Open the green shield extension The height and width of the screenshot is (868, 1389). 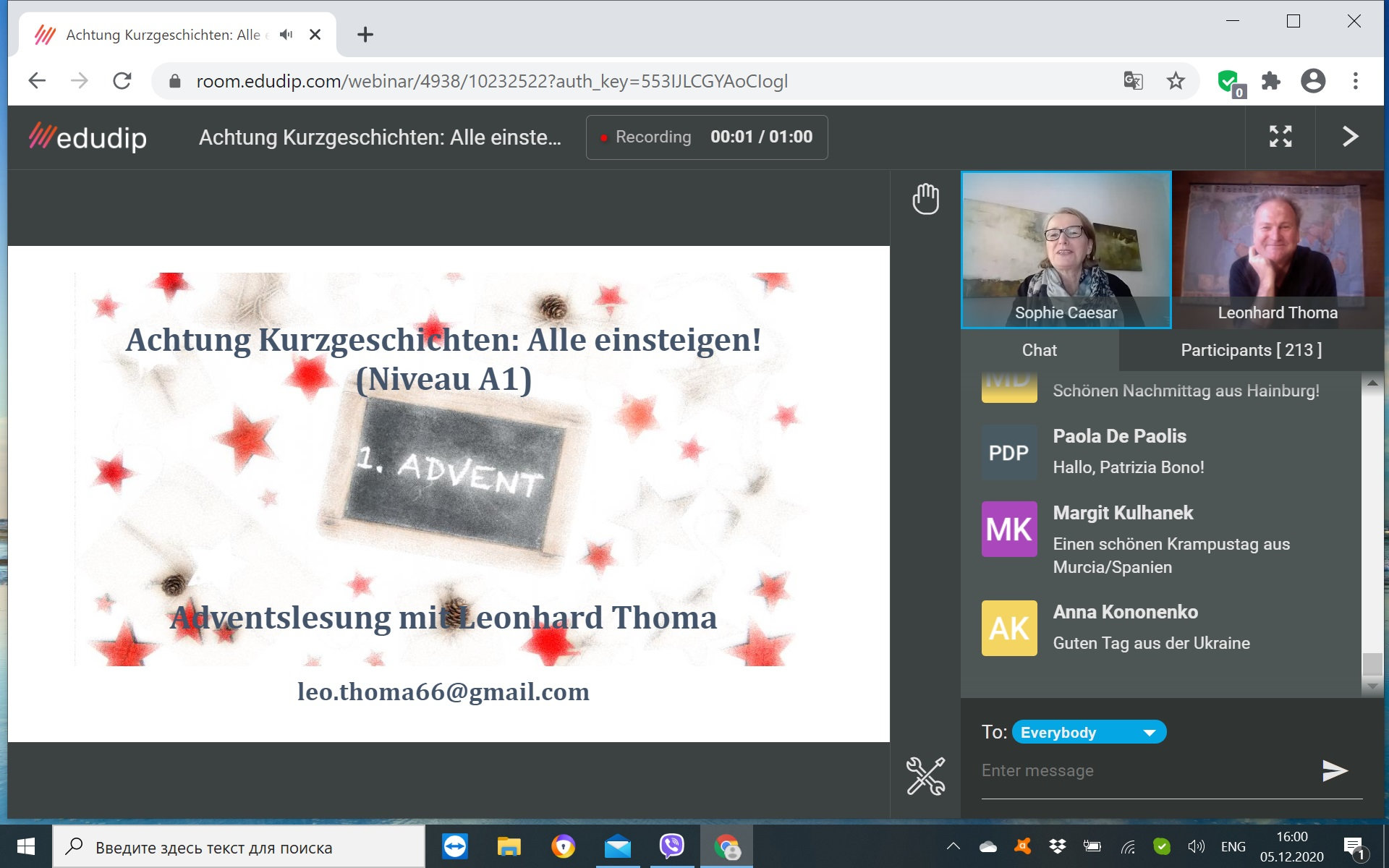[1230, 82]
